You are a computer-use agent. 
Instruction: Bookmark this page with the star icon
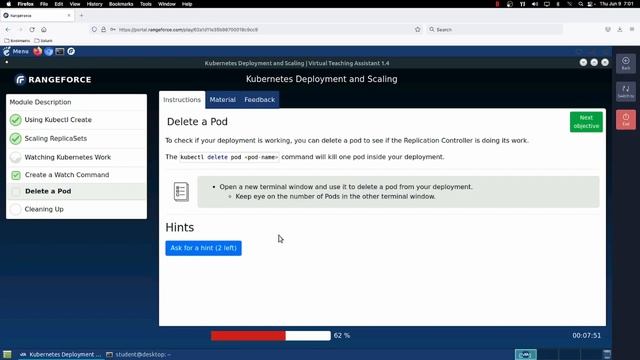pyautogui.click(x=418, y=29)
